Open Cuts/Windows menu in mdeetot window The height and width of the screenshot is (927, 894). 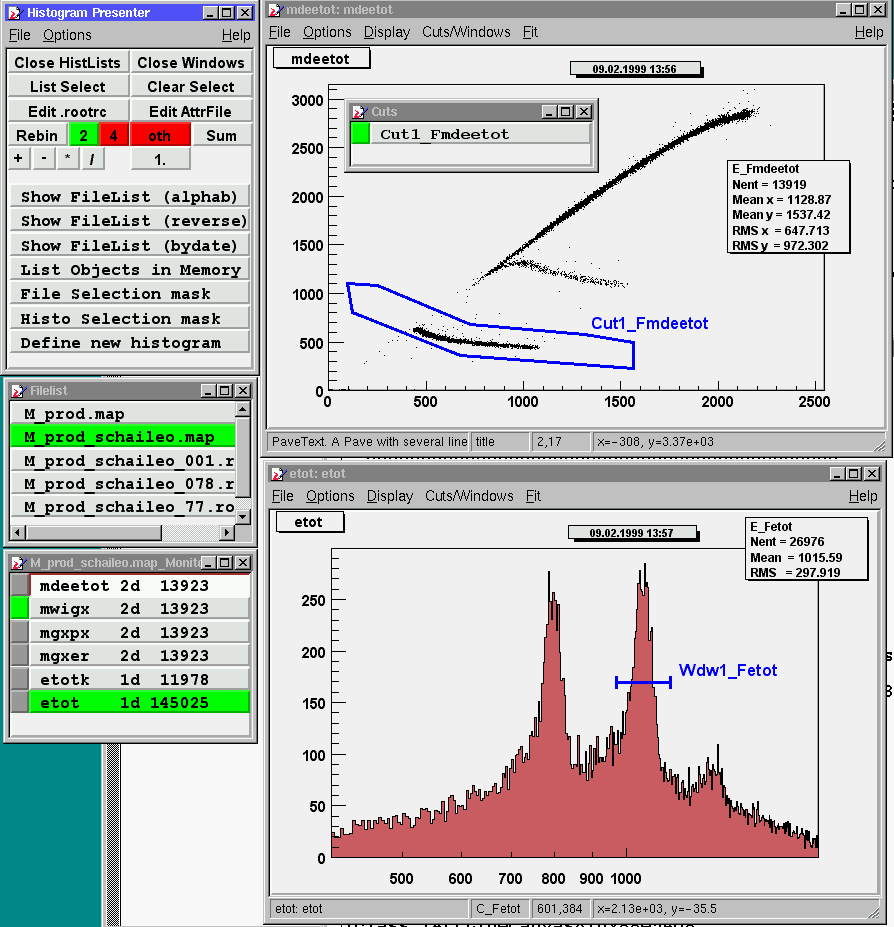(x=466, y=32)
